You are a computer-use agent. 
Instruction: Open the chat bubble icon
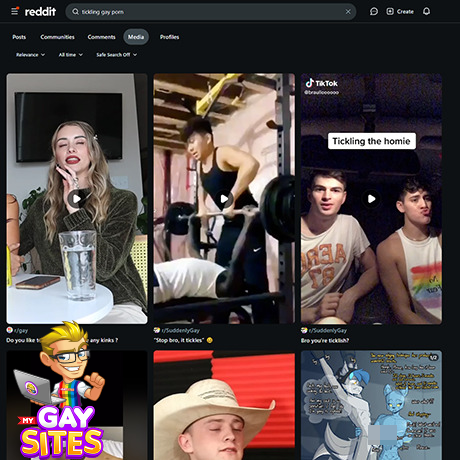(374, 12)
